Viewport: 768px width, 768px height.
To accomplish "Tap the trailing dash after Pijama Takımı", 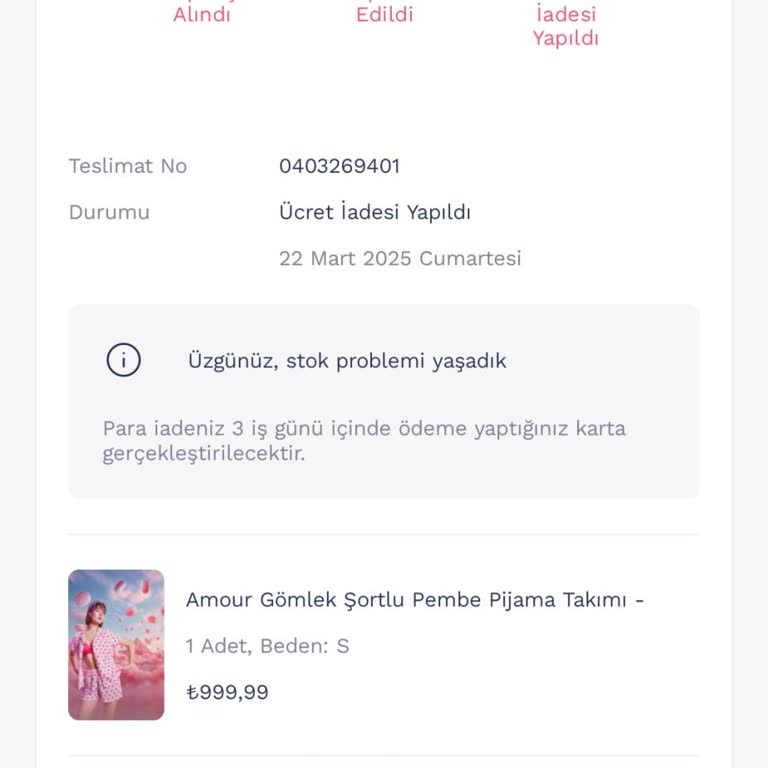I will pyautogui.click(x=640, y=600).
